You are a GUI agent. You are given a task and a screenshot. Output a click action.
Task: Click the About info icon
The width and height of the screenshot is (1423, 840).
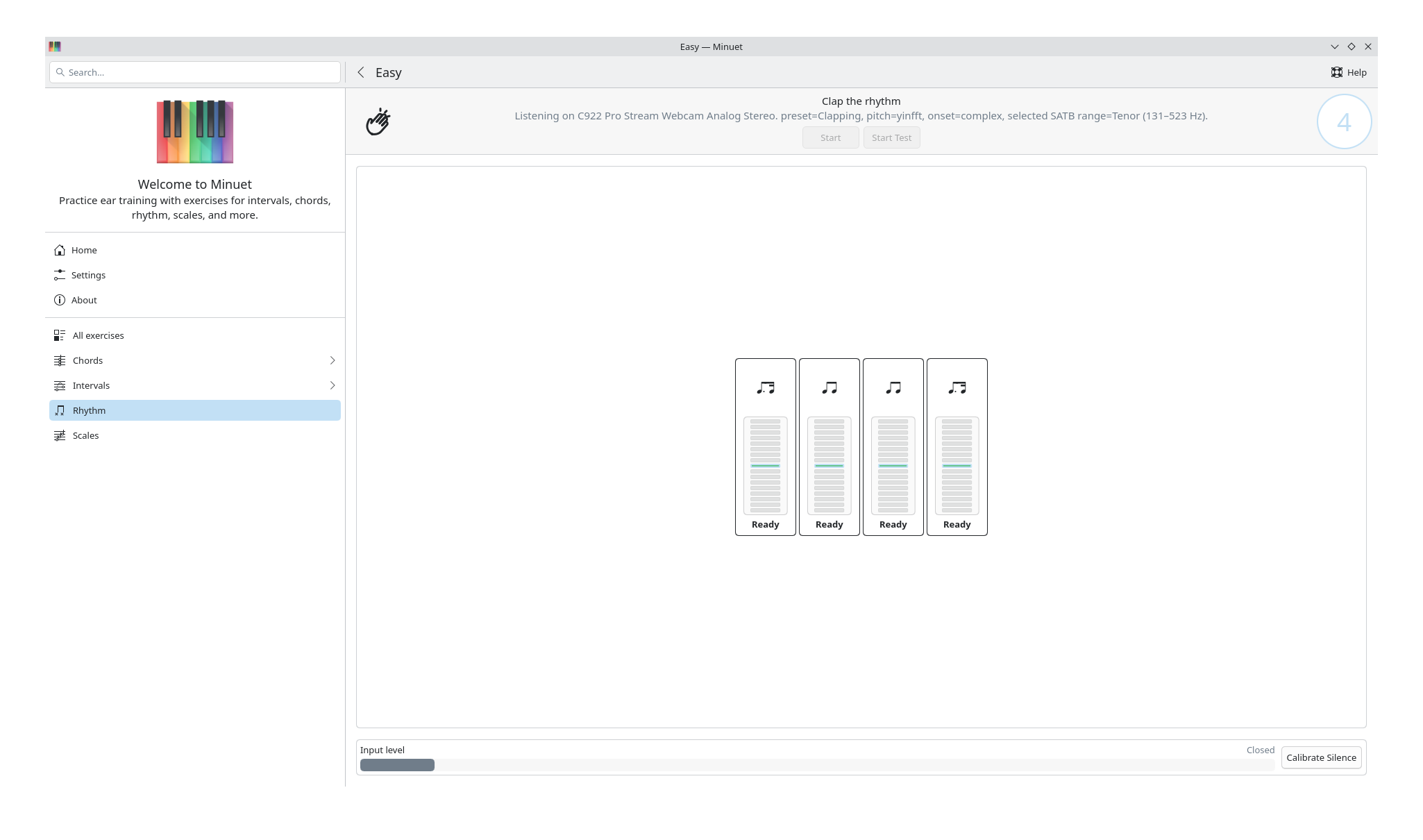60,300
